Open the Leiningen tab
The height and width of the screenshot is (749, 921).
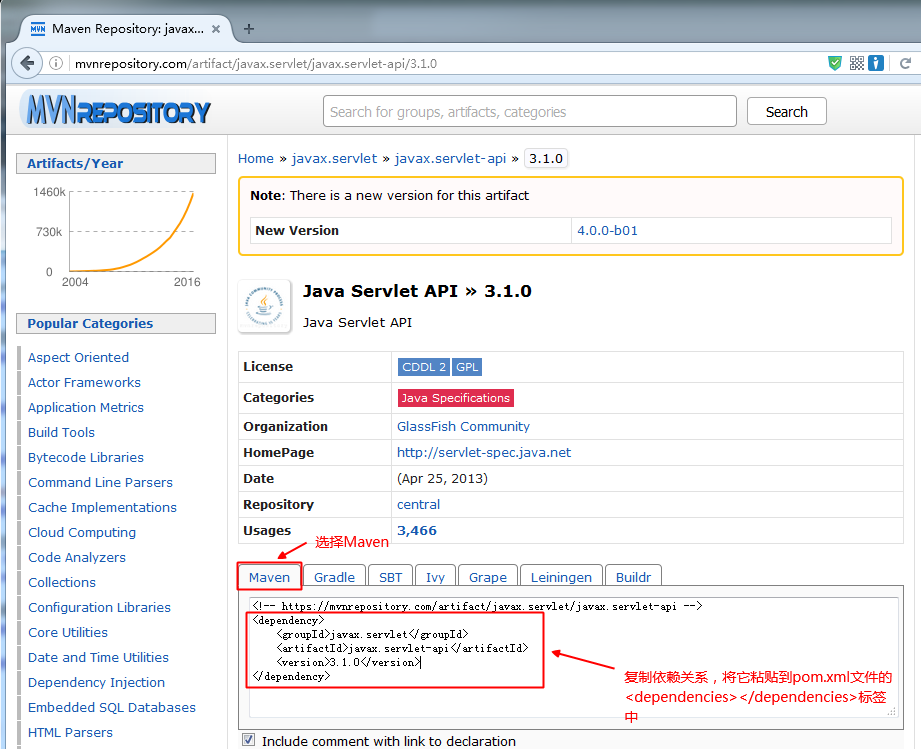[561, 577]
